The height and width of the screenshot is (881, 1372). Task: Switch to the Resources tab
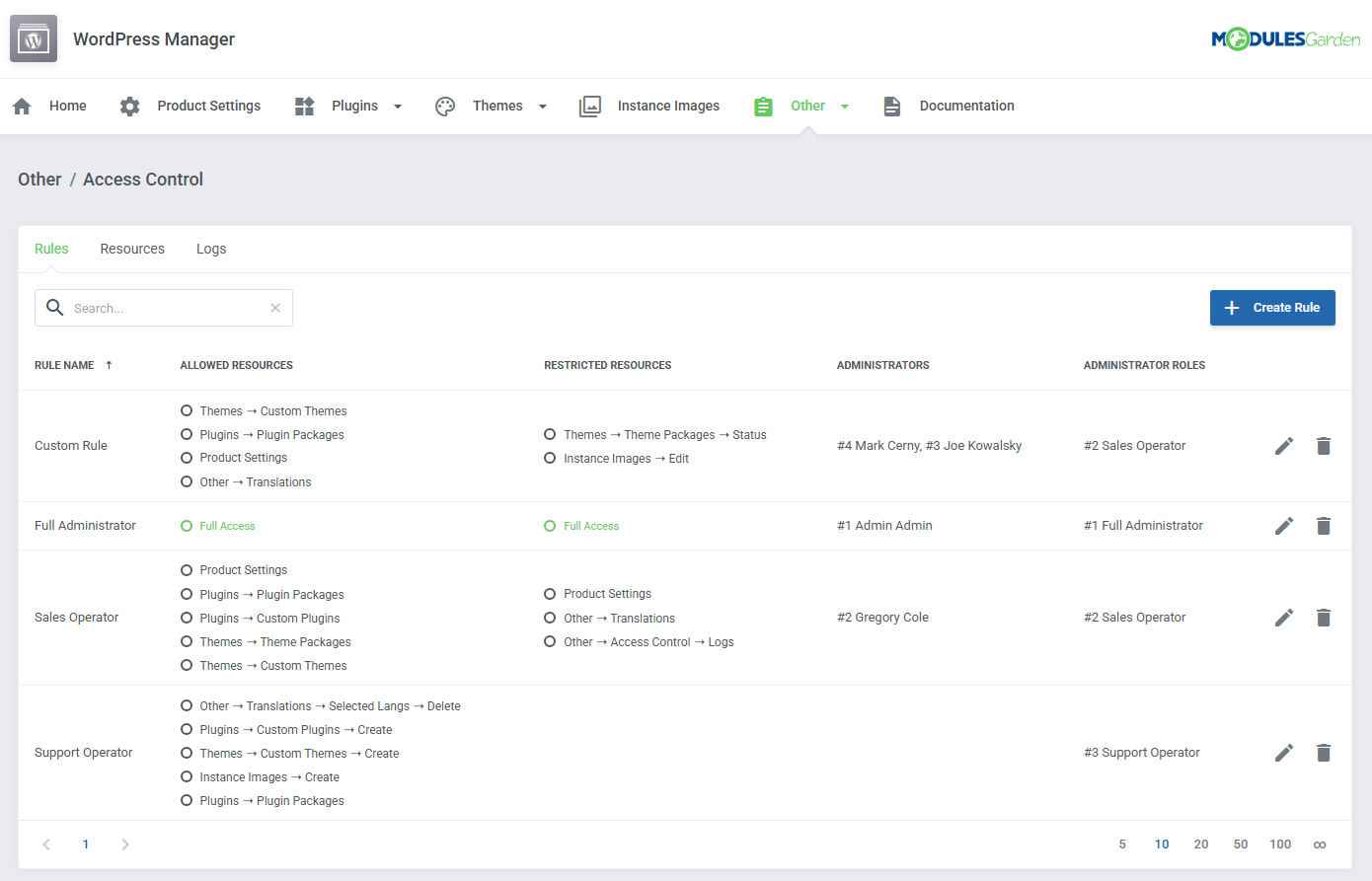coord(132,249)
